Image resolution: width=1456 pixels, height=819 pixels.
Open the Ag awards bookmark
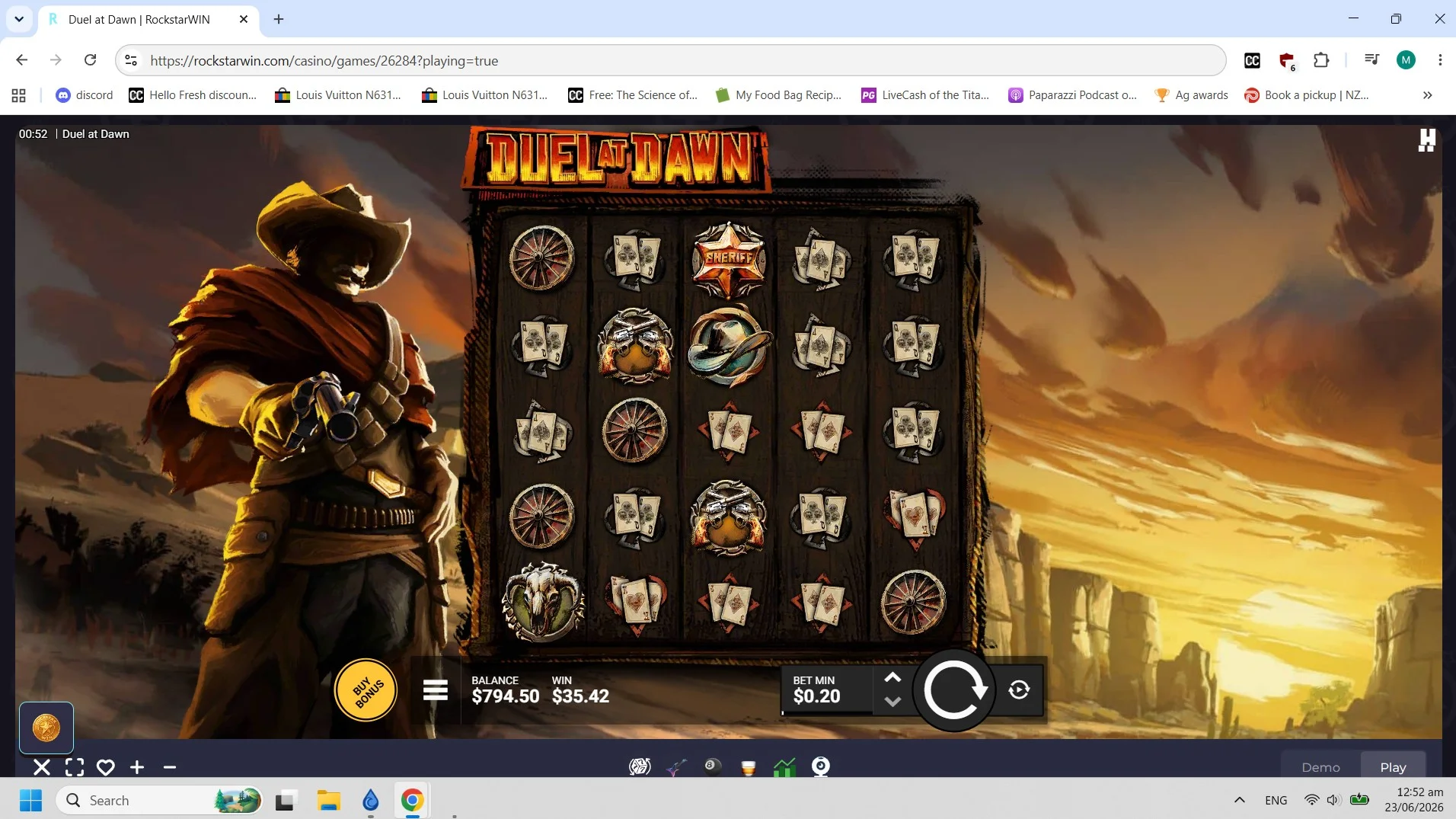click(1192, 95)
